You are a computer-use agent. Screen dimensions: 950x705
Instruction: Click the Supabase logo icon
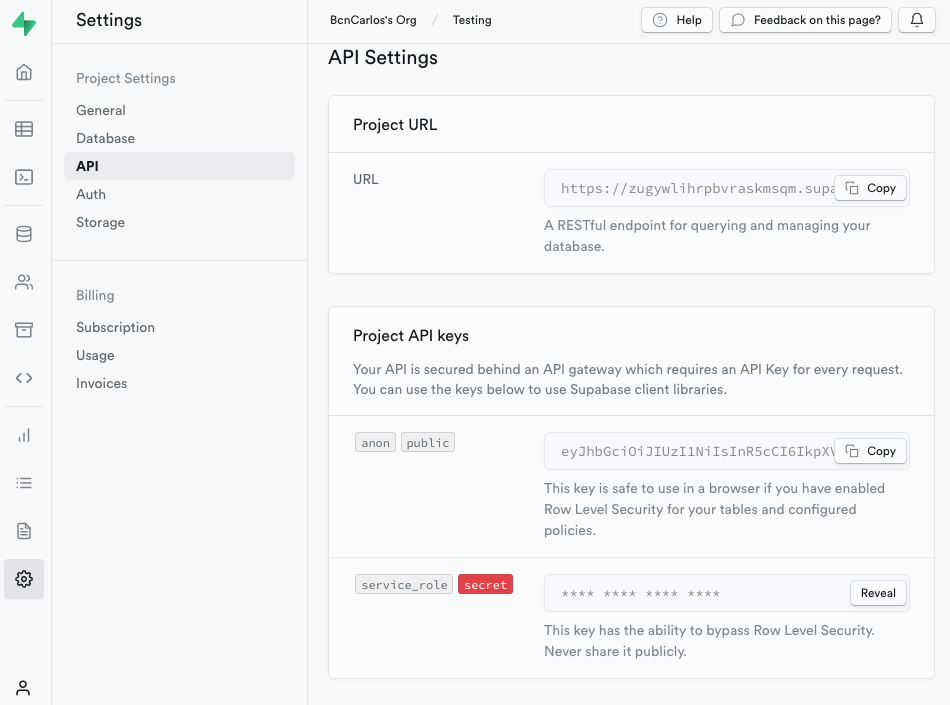pos(24,24)
